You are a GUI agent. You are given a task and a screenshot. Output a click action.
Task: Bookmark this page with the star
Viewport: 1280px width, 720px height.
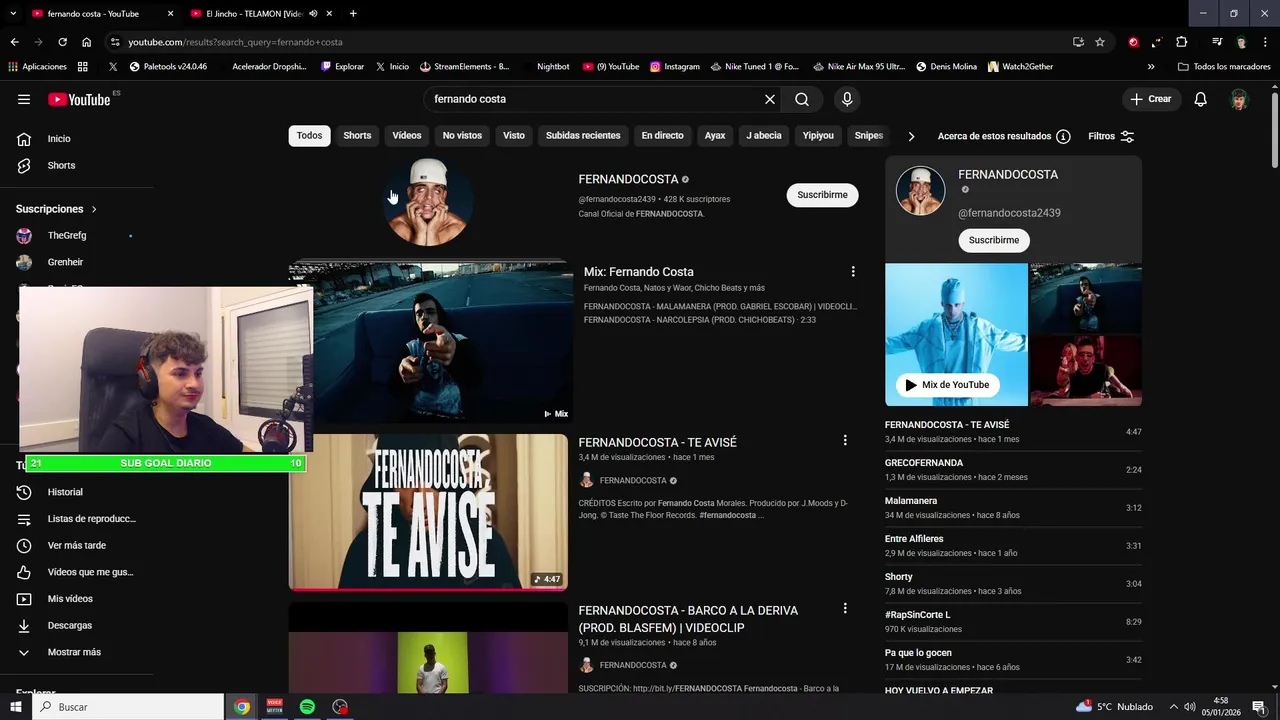pos(1100,42)
